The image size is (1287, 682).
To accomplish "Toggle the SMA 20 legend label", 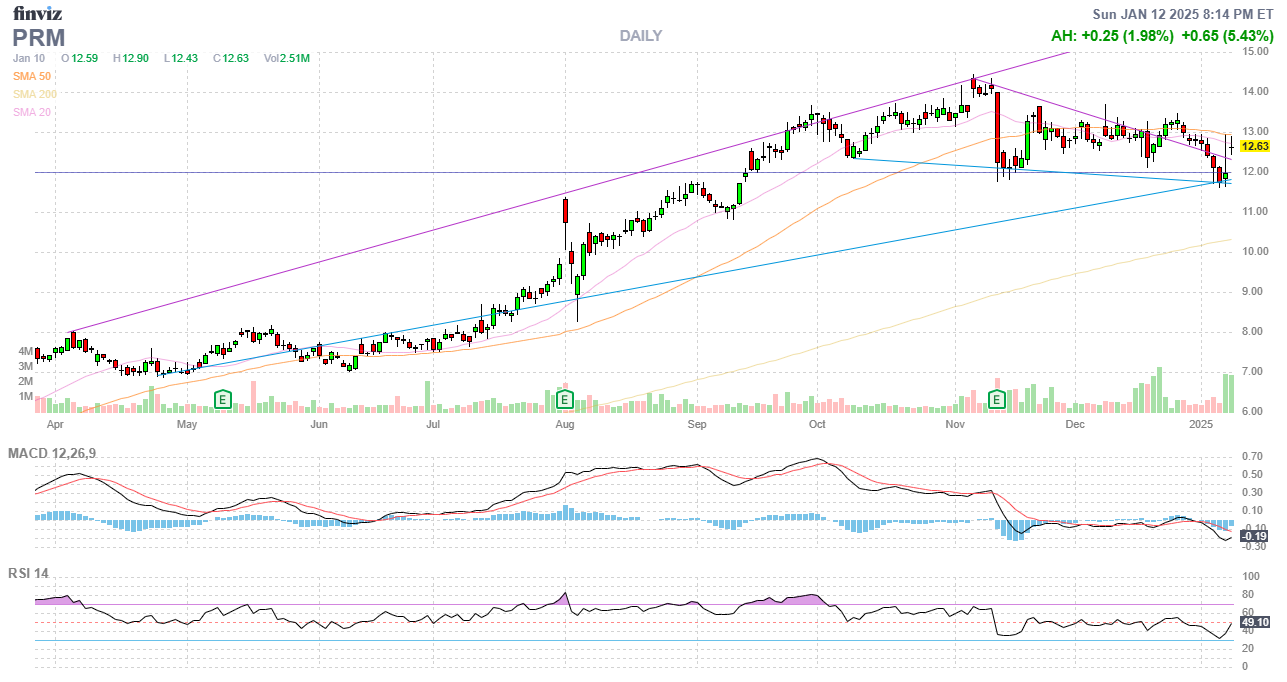I will click(x=32, y=112).
